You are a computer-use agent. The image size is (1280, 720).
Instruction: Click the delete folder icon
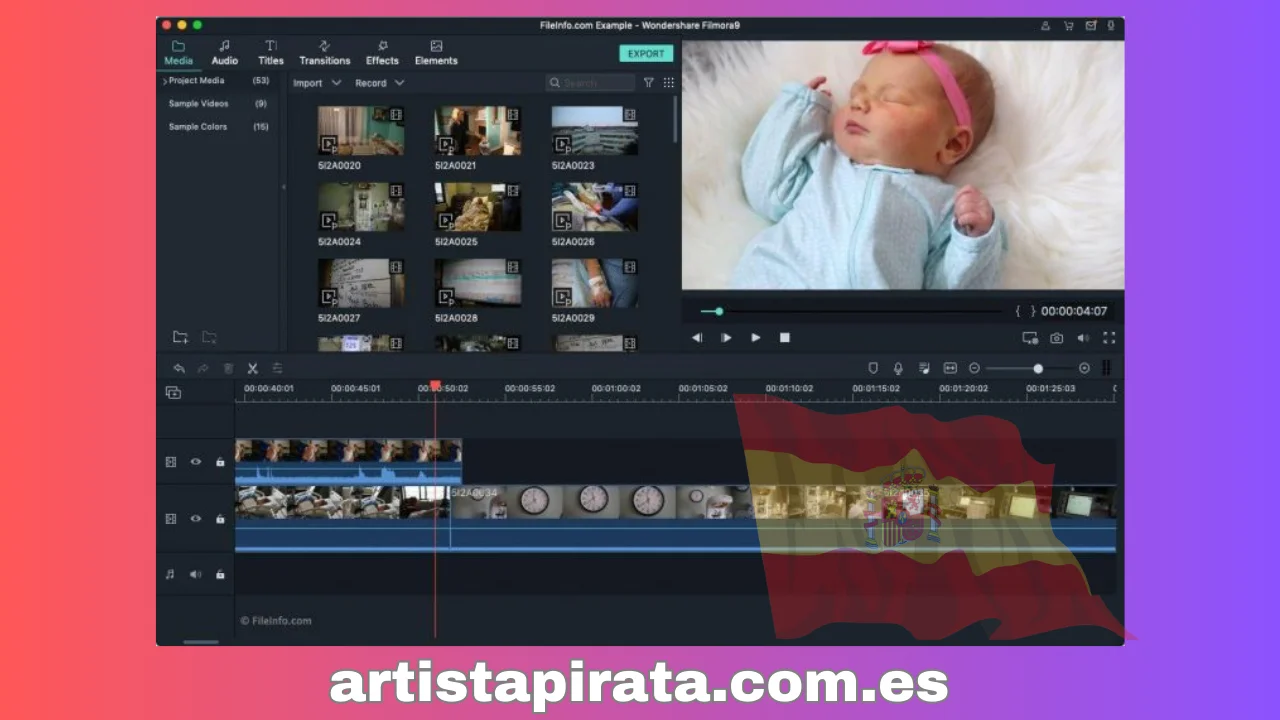[x=209, y=337]
